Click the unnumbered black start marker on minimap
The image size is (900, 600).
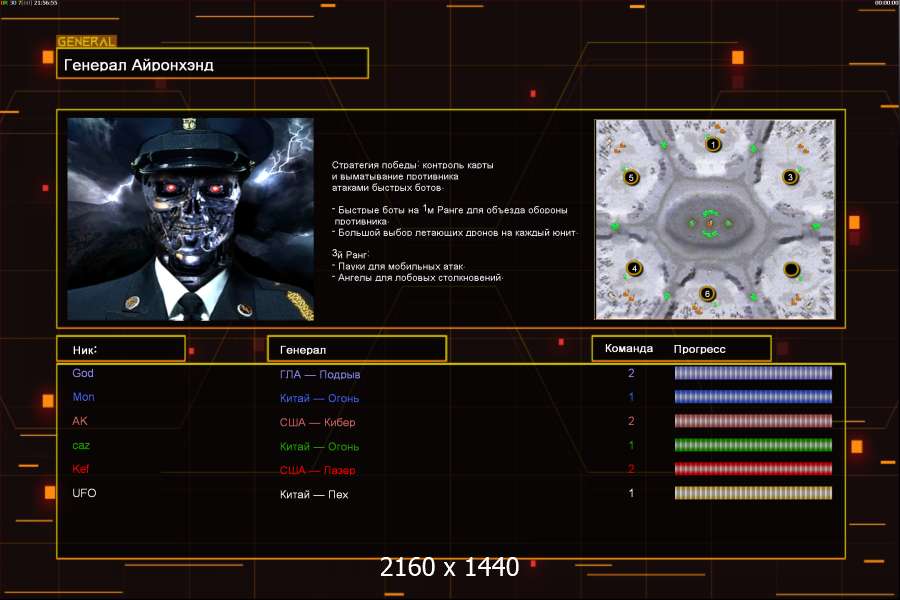792,269
